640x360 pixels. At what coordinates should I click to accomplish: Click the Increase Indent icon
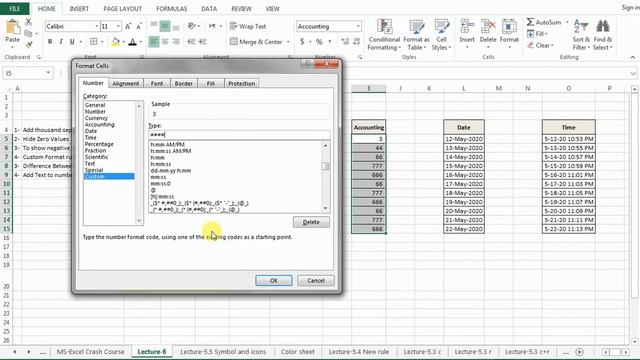(202, 42)
